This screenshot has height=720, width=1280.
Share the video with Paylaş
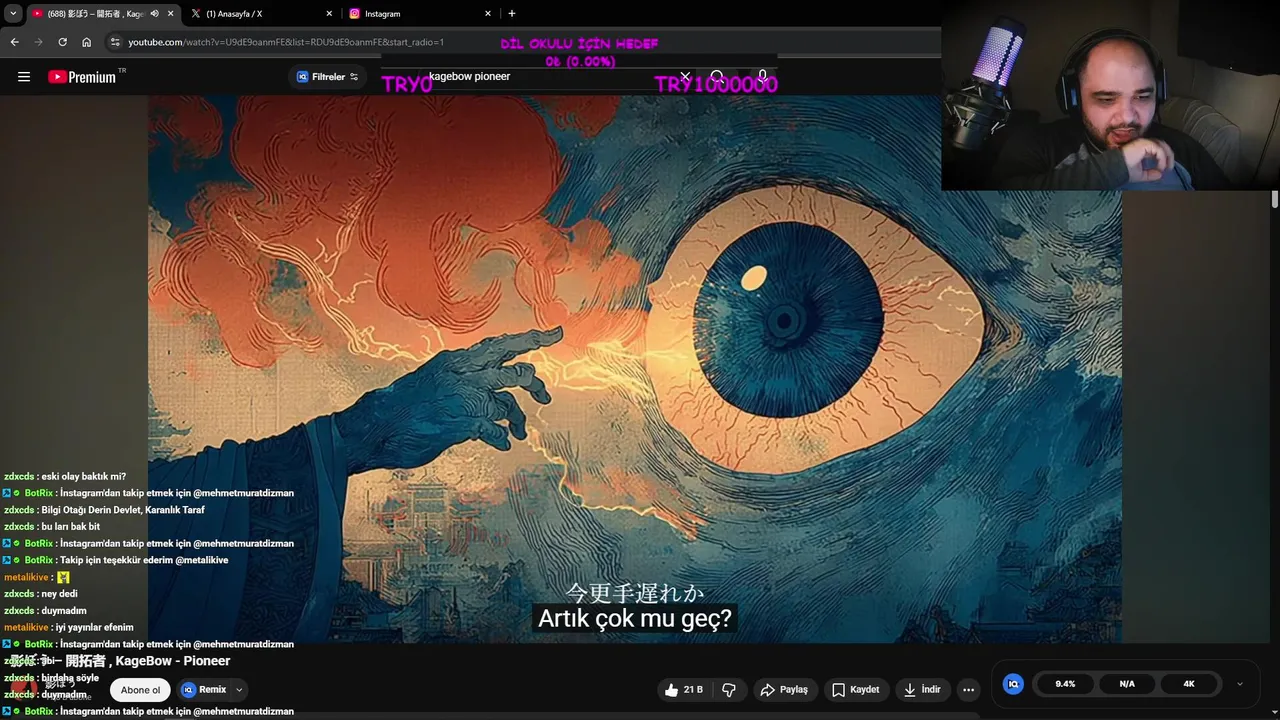784,690
